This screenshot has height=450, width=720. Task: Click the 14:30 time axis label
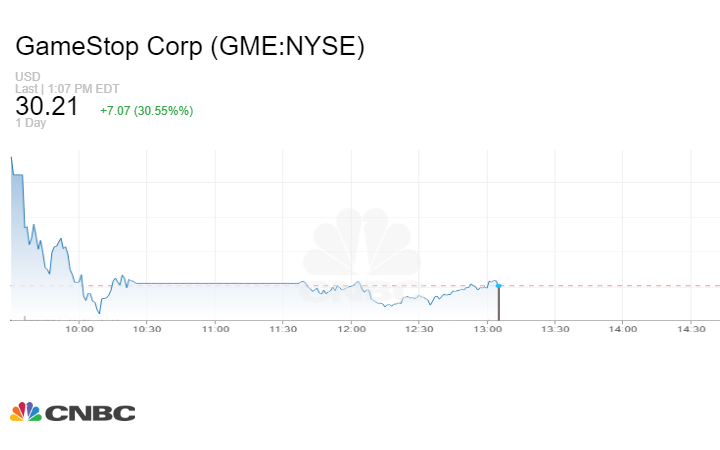(x=691, y=328)
